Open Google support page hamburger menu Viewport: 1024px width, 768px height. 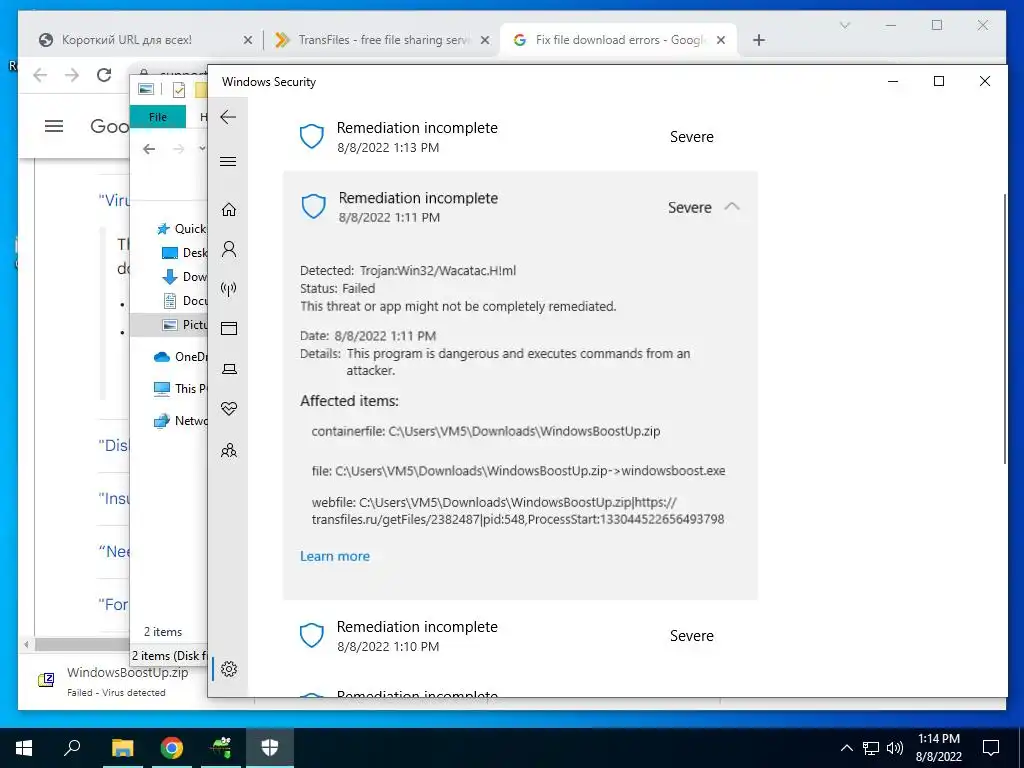pyautogui.click(x=54, y=125)
